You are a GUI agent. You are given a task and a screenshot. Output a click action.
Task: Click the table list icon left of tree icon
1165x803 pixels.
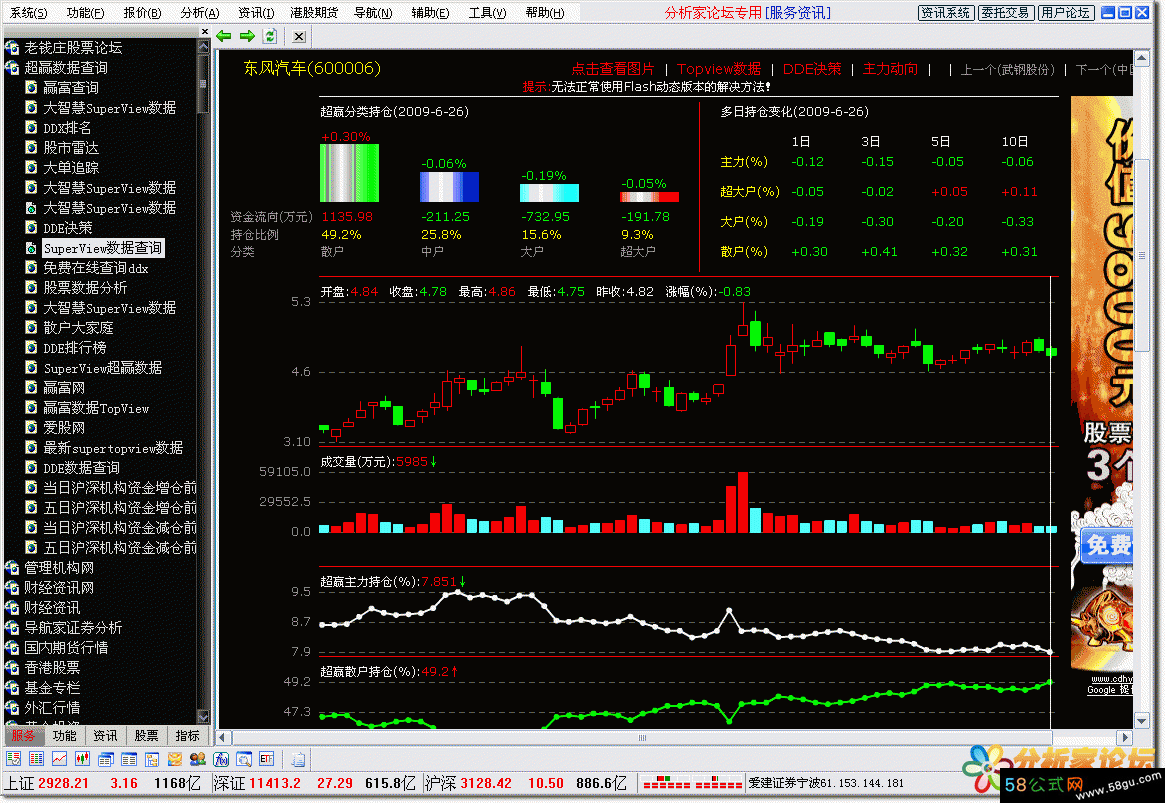point(129,759)
